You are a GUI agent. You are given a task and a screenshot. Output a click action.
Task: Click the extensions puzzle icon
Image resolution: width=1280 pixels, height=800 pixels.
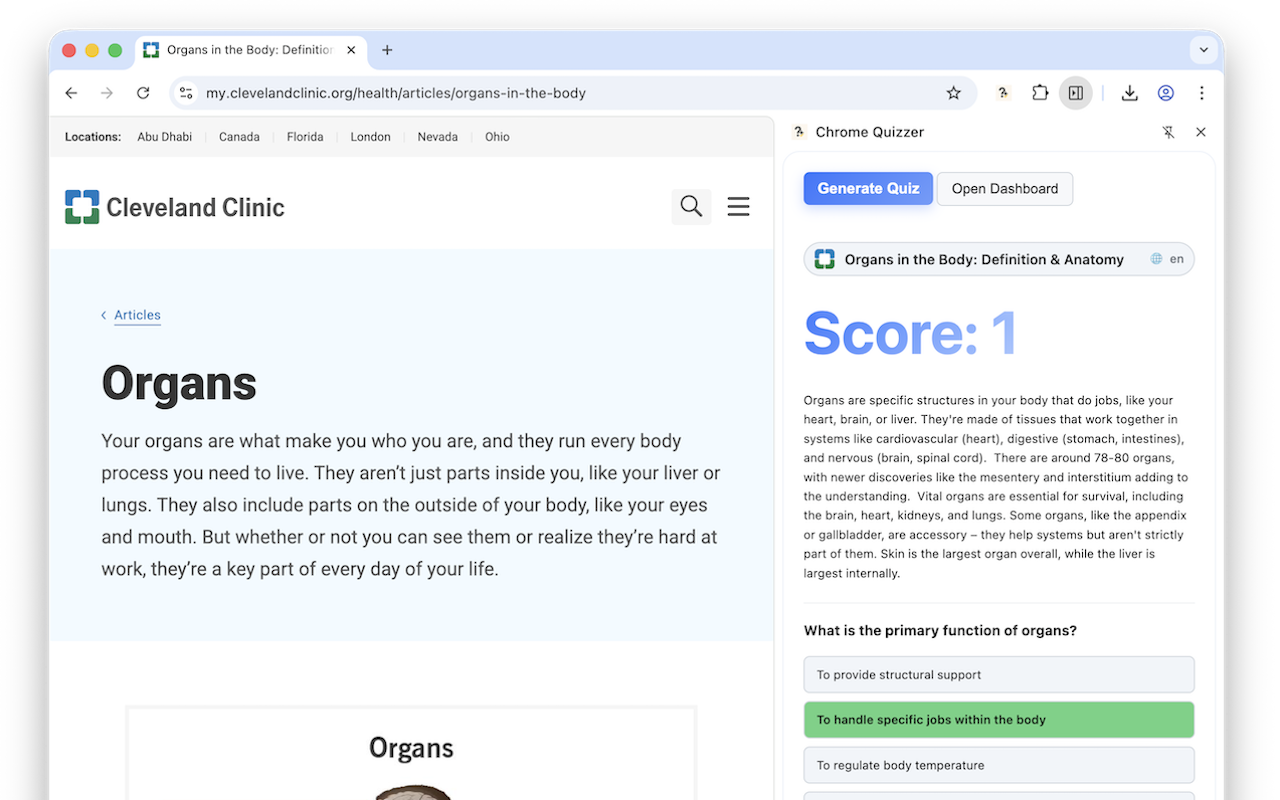(1040, 92)
